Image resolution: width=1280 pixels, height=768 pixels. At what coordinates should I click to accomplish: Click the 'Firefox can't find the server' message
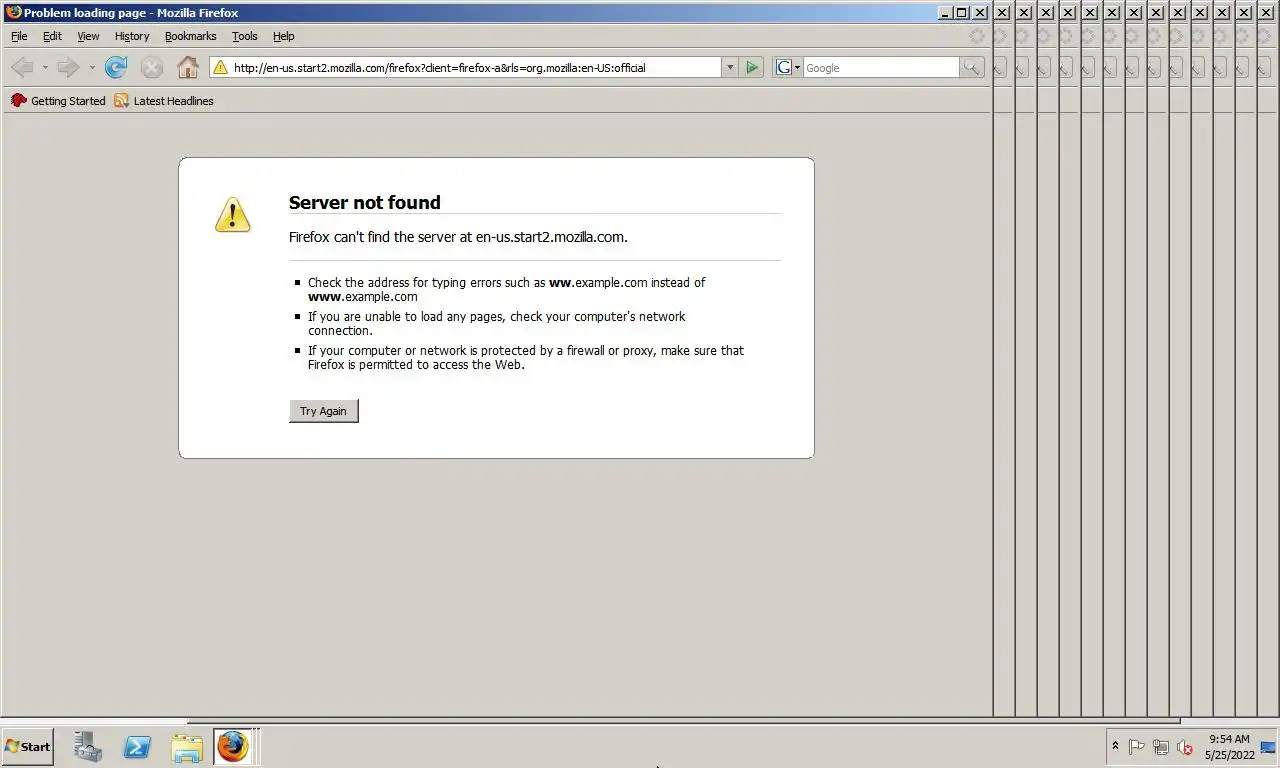pyautogui.click(x=458, y=237)
